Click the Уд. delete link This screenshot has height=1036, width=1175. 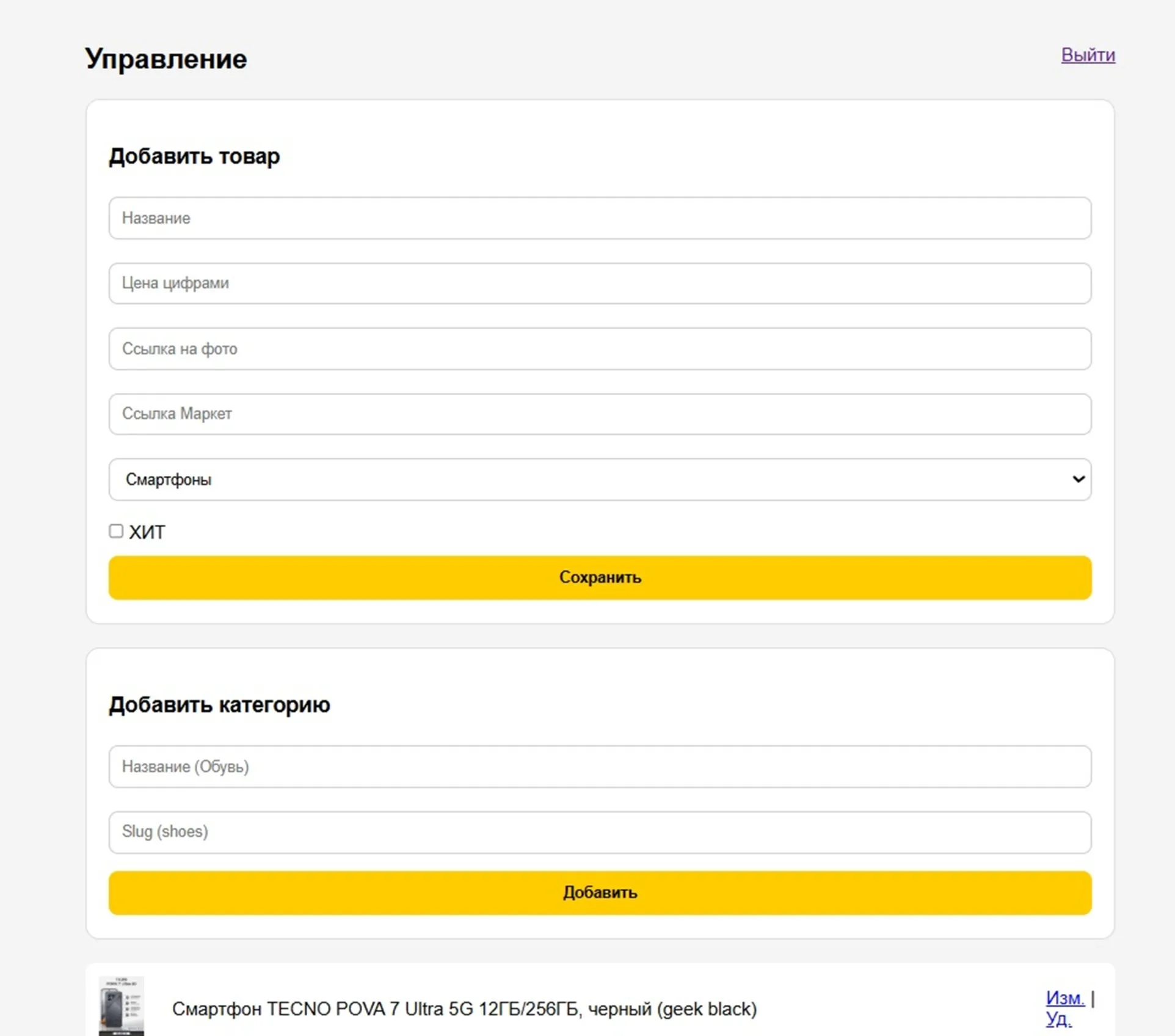click(1058, 1019)
